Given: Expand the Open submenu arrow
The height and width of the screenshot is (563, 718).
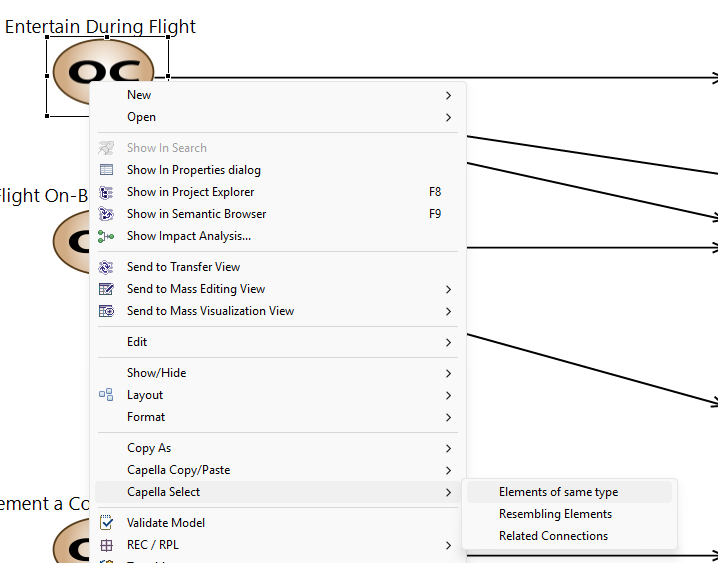Looking at the screenshot, I should point(448,117).
